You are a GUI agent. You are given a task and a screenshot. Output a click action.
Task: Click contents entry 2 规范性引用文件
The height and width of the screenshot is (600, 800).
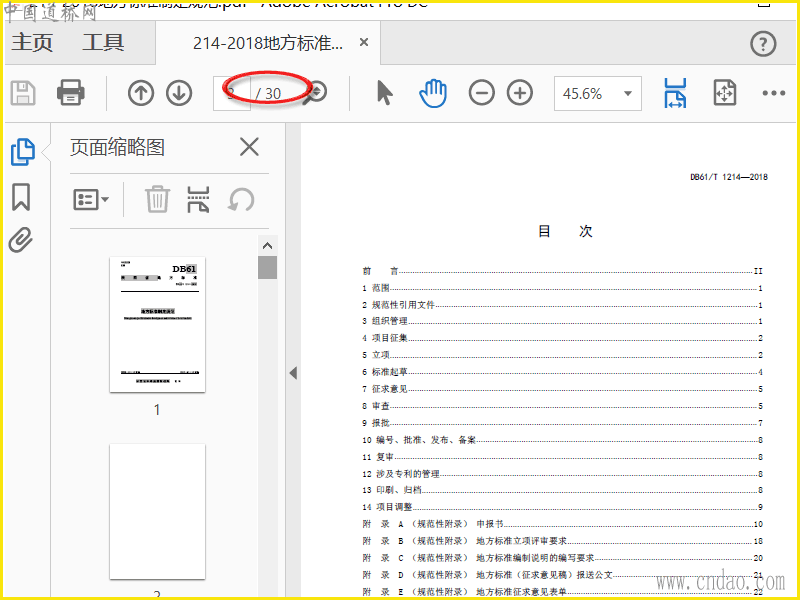(x=562, y=305)
